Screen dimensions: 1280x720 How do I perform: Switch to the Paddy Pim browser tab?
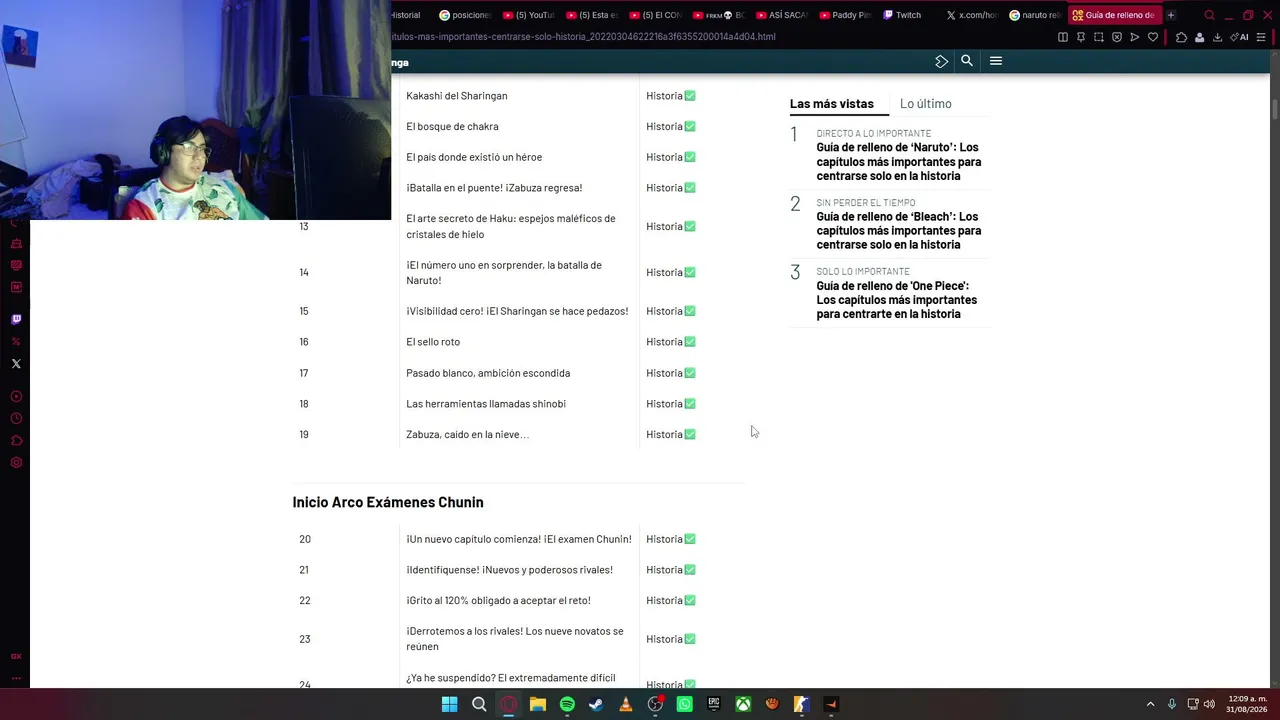click(x=846, y=15)
